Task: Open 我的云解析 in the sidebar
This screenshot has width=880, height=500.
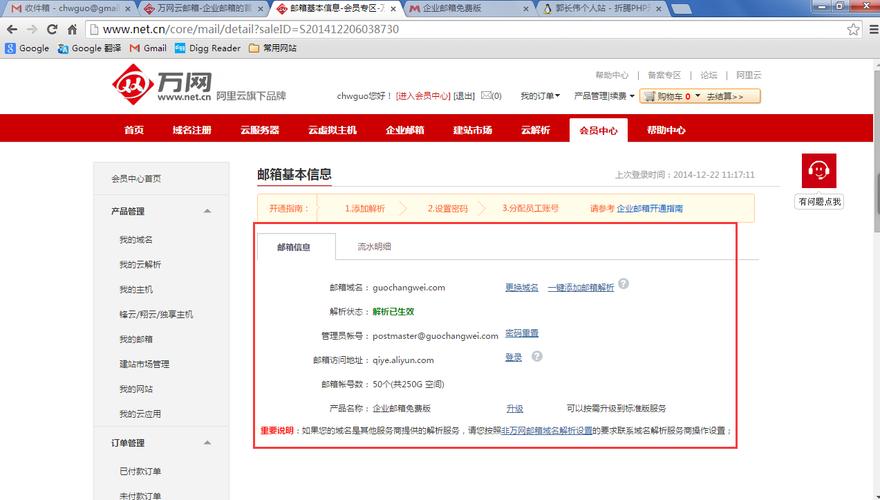Action: click(x=140, y=264)
